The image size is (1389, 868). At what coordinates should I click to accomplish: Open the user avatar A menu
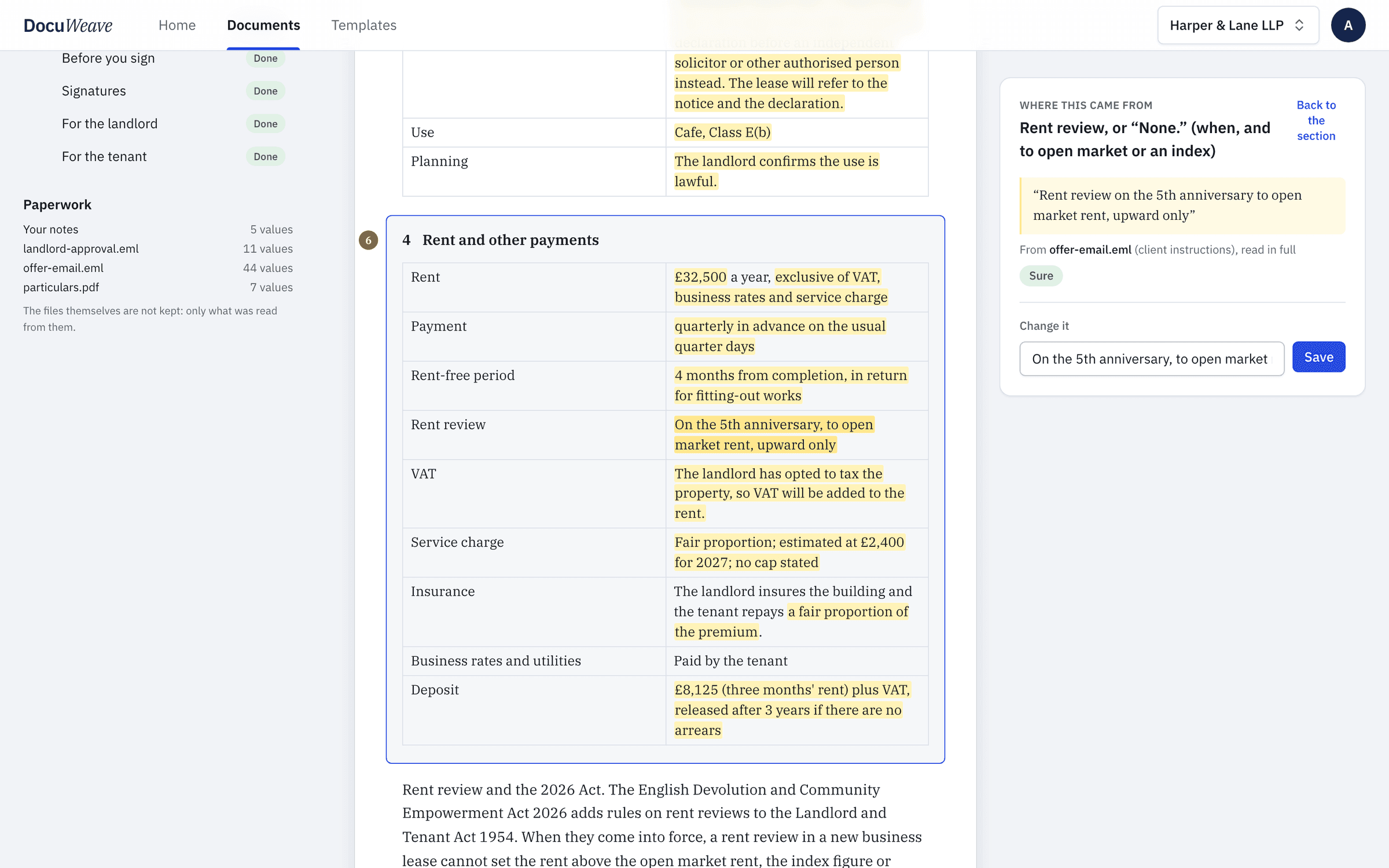click(1348, 25)
